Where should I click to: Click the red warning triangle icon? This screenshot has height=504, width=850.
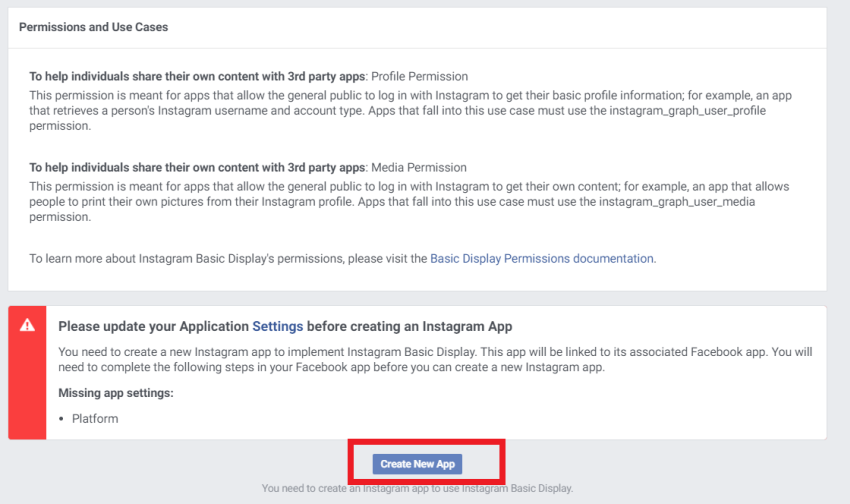[27, 325]
